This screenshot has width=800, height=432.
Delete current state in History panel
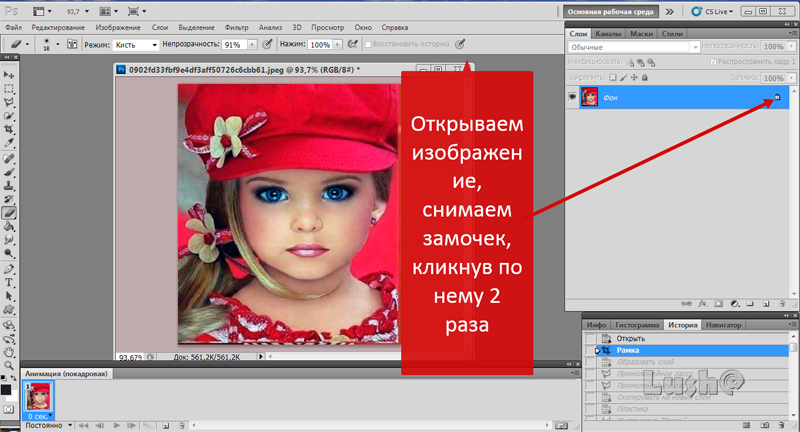tap(781, 424)
